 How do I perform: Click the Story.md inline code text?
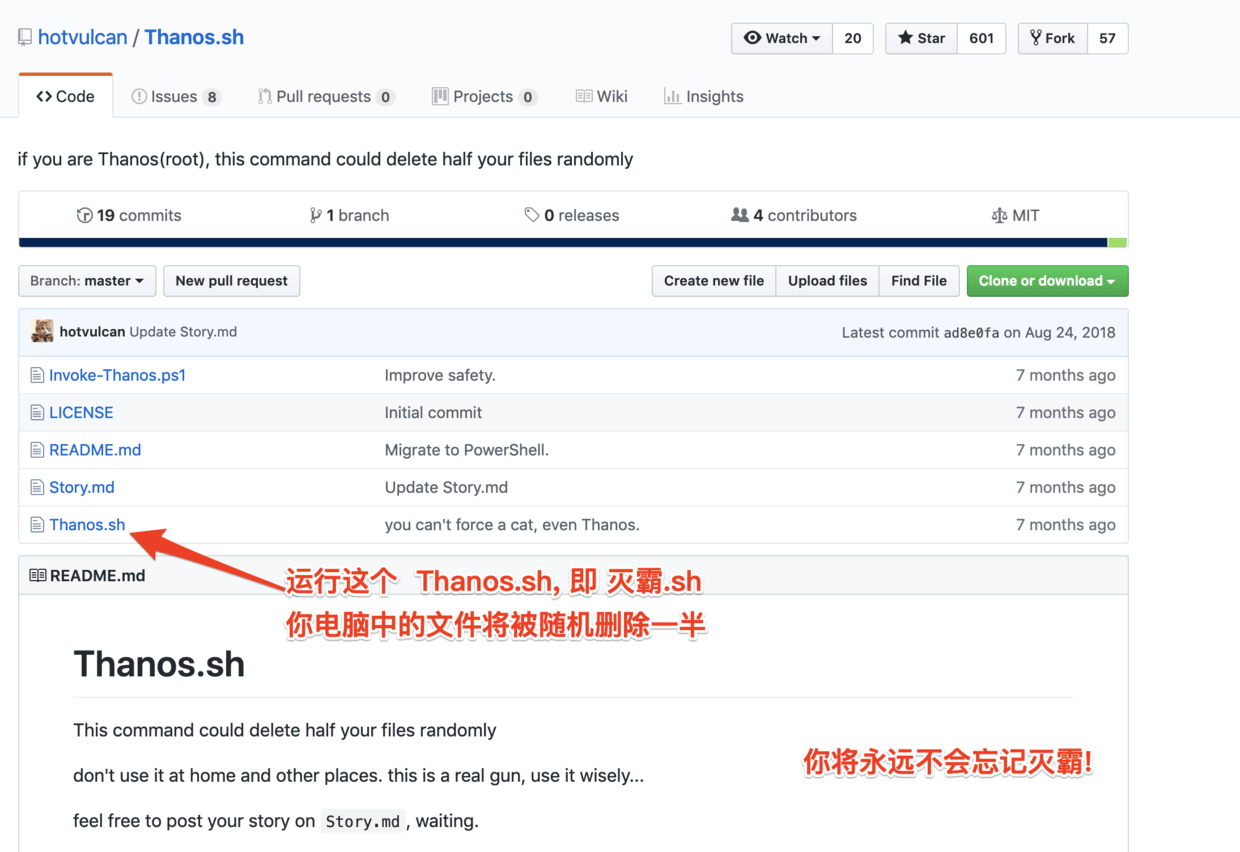[x=363, y=821]
